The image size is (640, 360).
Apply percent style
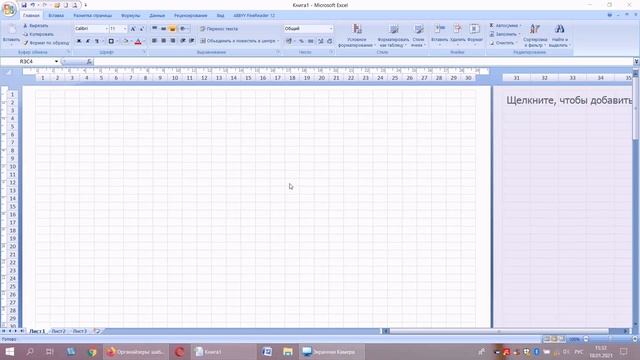[301, 41]
